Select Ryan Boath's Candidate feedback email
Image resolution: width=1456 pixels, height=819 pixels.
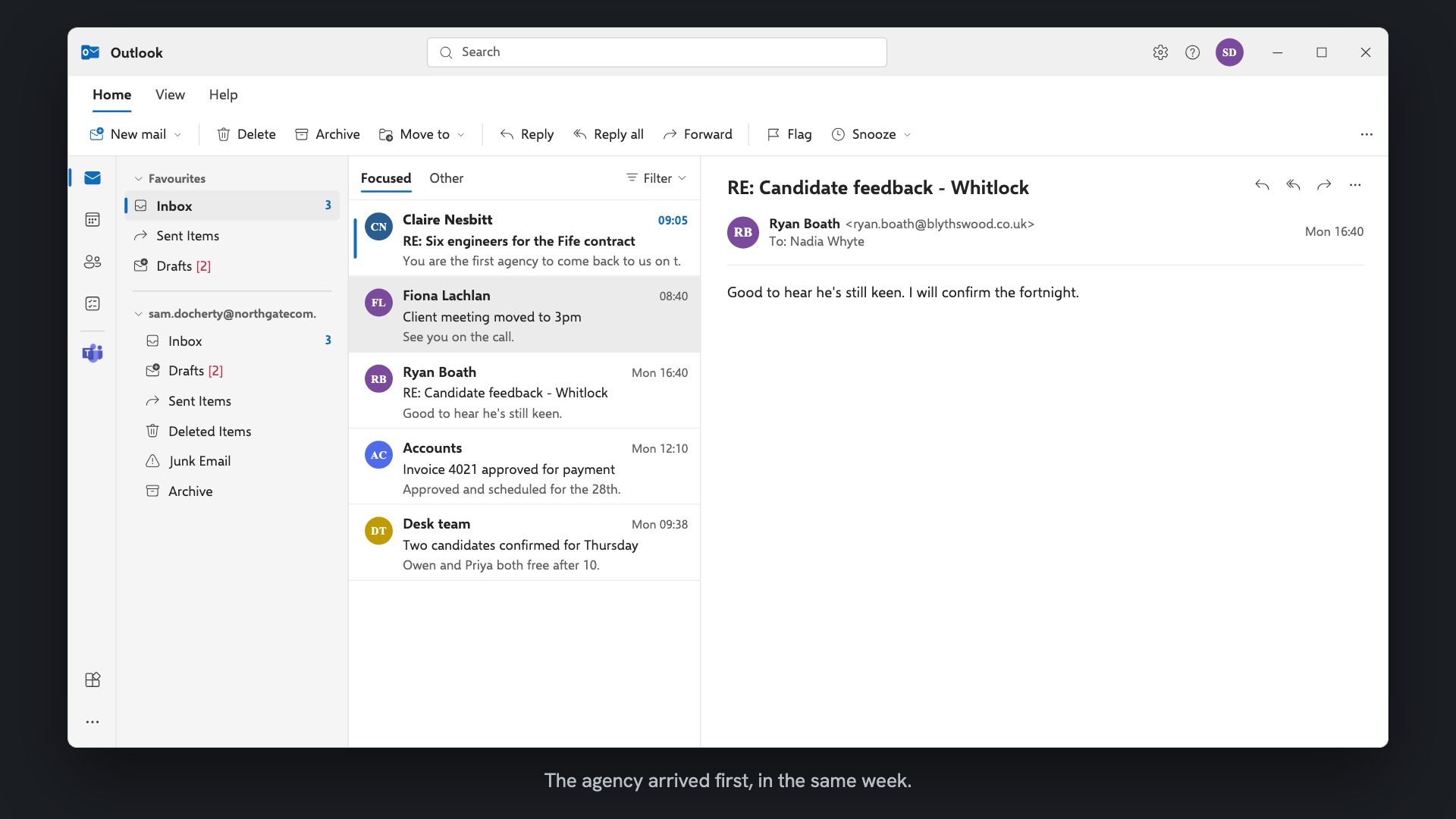(x=524, y=391)
